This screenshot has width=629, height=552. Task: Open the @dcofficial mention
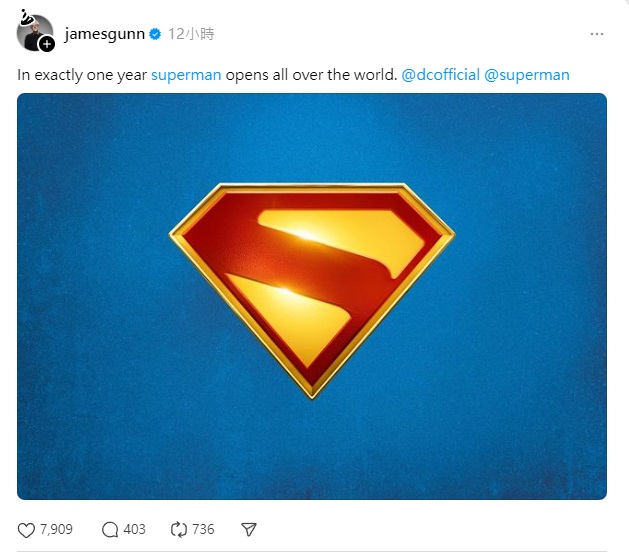[x=440, y=75]
